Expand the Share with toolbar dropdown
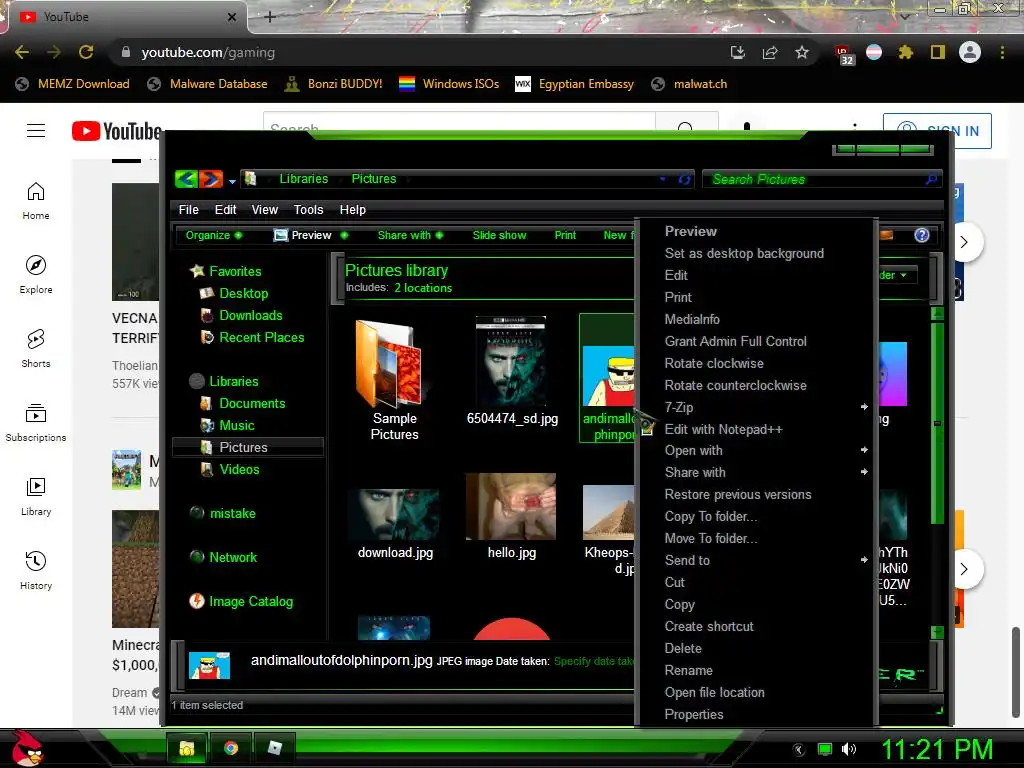 [410, 235]
